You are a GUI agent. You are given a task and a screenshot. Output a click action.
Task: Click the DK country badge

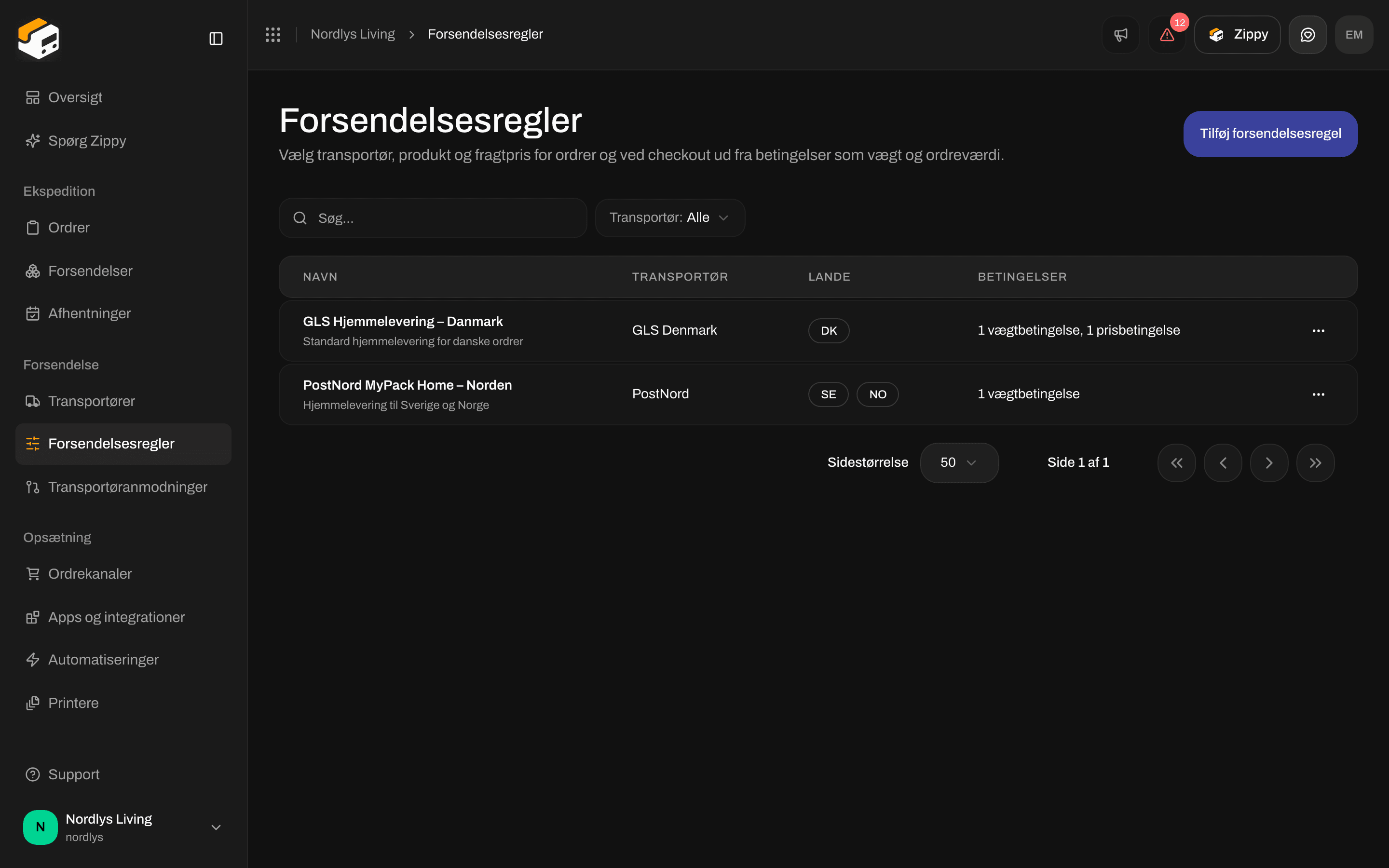(x=829, y=331)
